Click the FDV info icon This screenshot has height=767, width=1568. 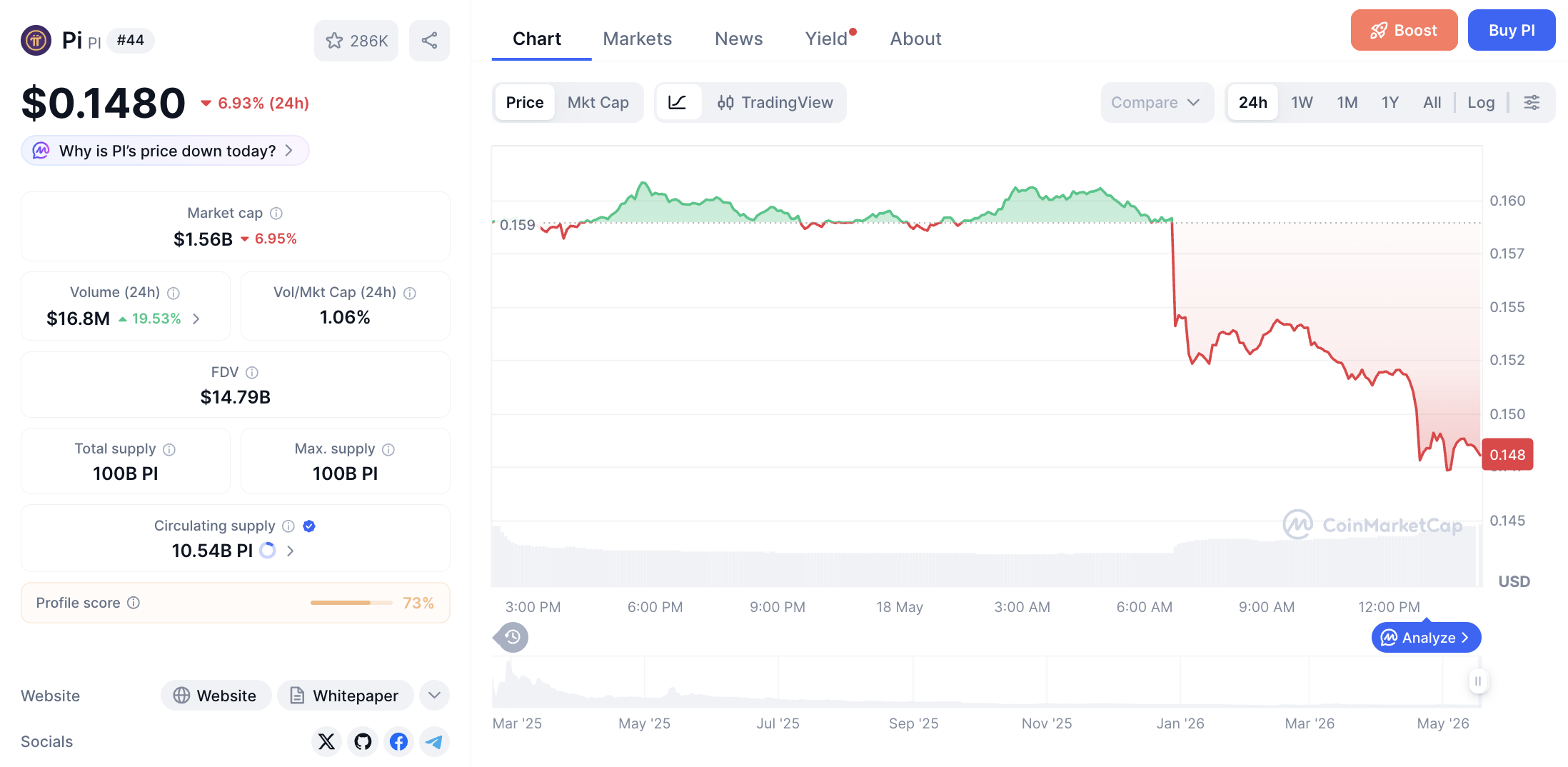click(252, 373)
